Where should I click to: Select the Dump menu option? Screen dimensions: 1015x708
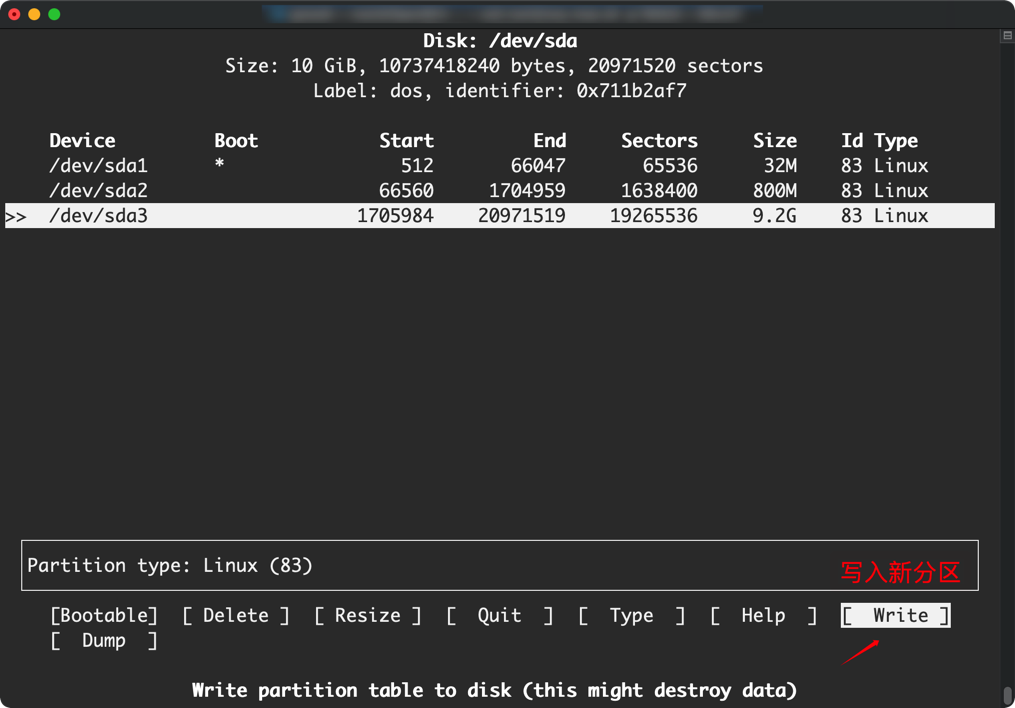(104, 641)
